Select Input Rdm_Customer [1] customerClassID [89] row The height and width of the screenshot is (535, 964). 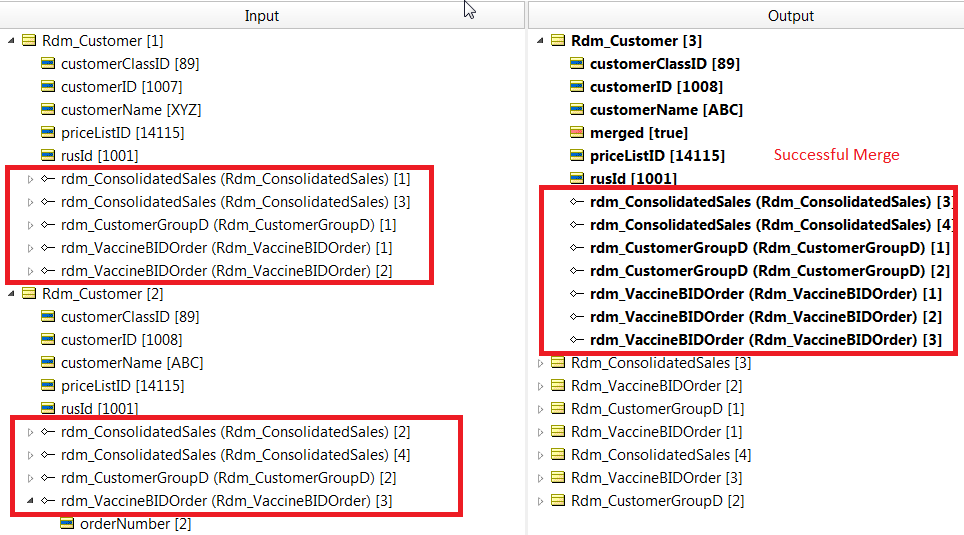tap(130, 63)
